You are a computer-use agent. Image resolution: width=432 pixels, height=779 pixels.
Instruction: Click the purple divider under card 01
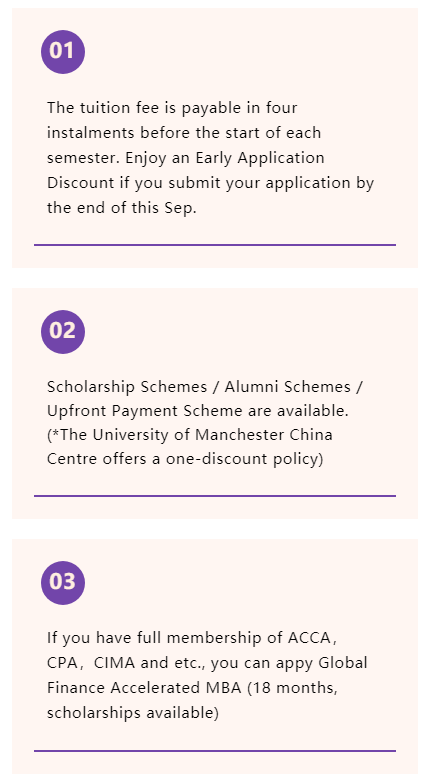215,245
